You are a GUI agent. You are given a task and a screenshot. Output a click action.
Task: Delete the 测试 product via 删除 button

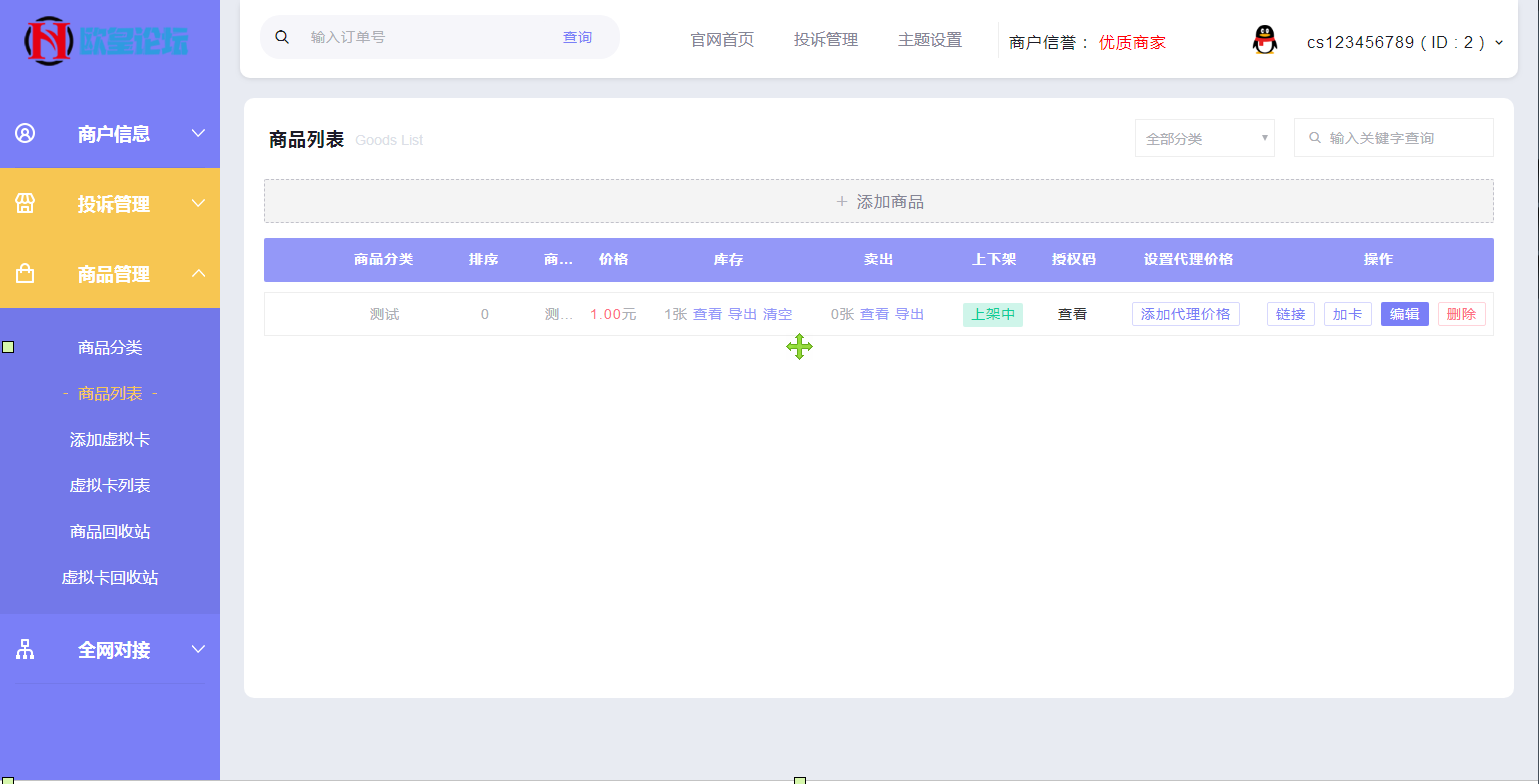pyautogui.click(x=1461, y=313)
